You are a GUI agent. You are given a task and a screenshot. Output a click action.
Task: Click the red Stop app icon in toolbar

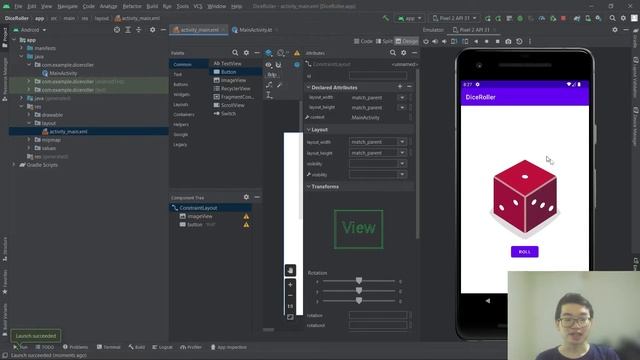[x=563, y=18]
